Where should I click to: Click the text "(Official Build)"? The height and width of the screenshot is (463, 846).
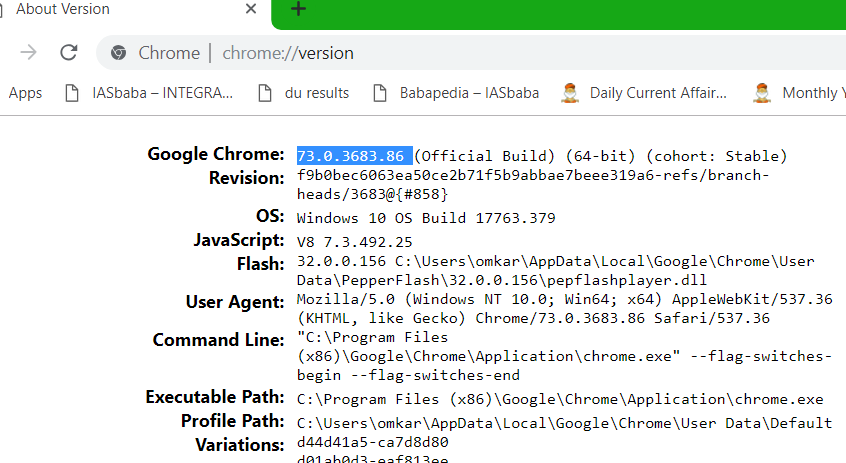[485, 156]
